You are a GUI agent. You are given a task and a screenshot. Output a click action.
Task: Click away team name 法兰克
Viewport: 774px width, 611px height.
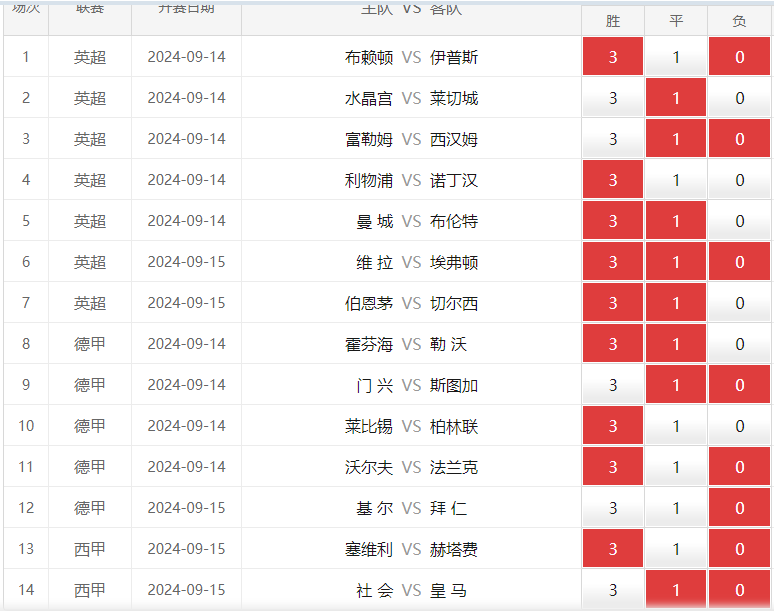(x=454, y=467)
